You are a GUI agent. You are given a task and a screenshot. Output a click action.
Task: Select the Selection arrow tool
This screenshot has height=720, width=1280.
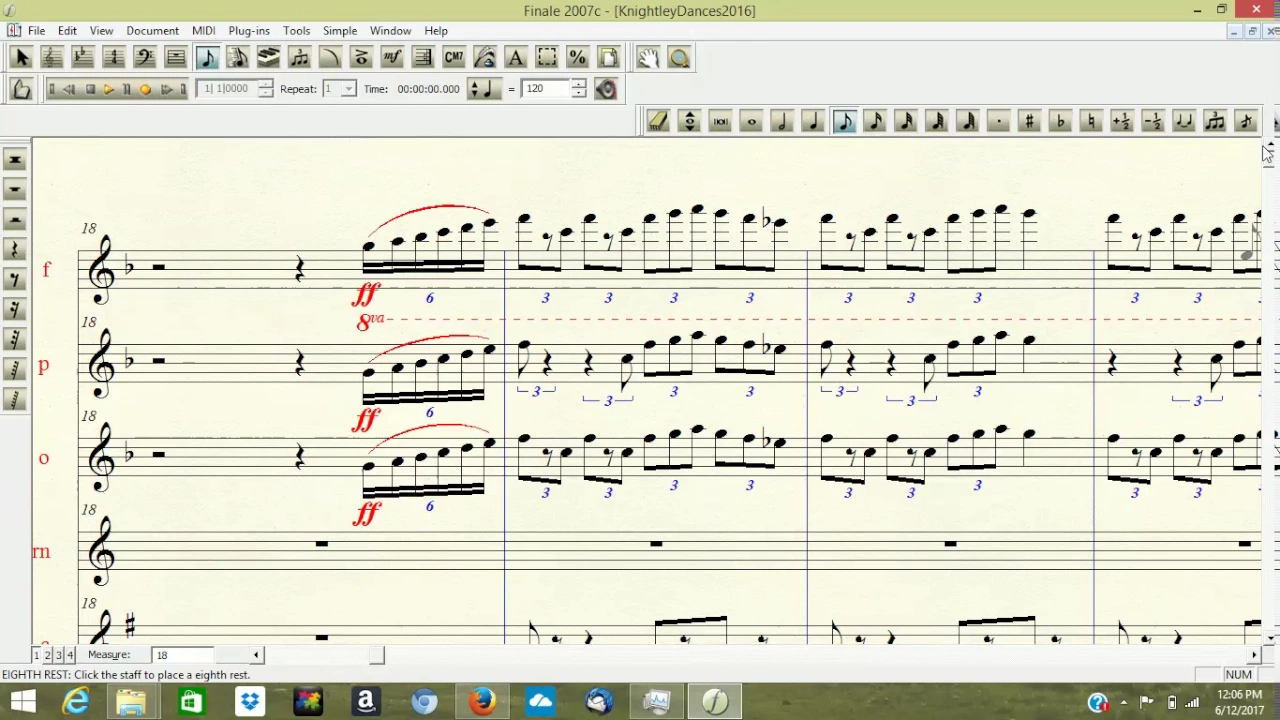pos(21,58)
